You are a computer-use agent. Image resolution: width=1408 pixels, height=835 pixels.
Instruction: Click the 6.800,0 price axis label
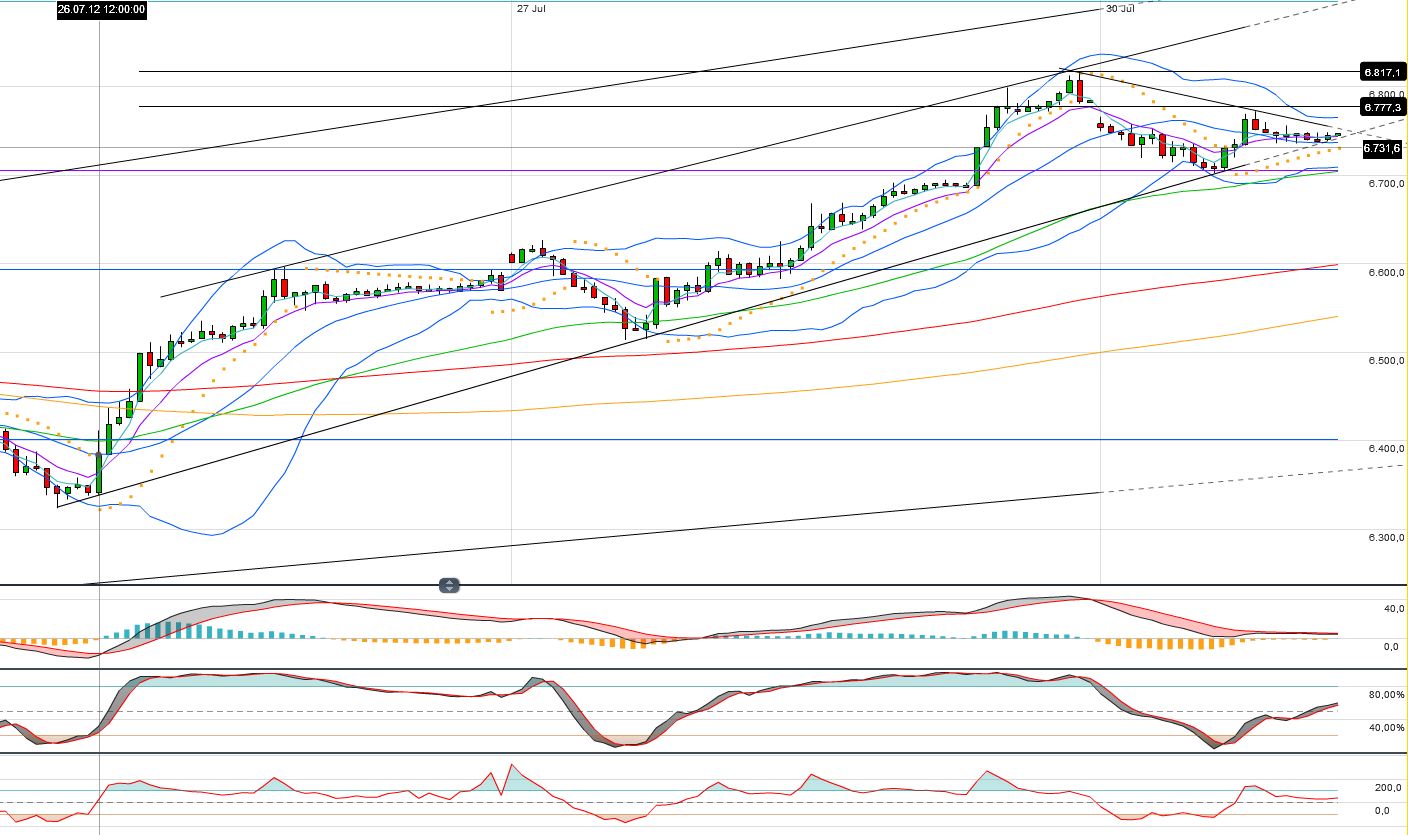[x=1385, y=95]
